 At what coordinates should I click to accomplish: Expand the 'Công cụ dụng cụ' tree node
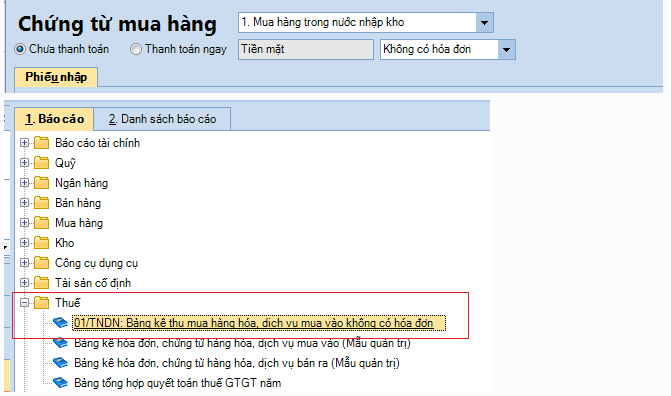pyautogui.click(x=24, y=263)
